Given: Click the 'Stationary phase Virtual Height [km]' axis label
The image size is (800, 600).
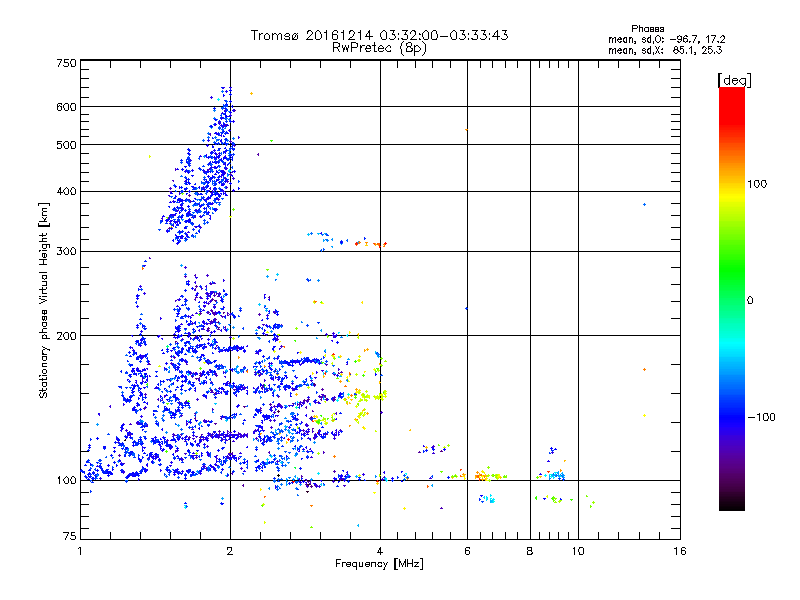Looking at the screenshot, I should pos(44,301).
